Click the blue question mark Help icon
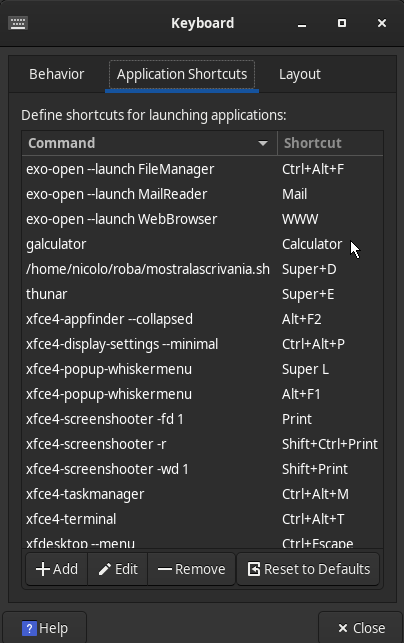404x643 pixels. [x=29, y=628]
